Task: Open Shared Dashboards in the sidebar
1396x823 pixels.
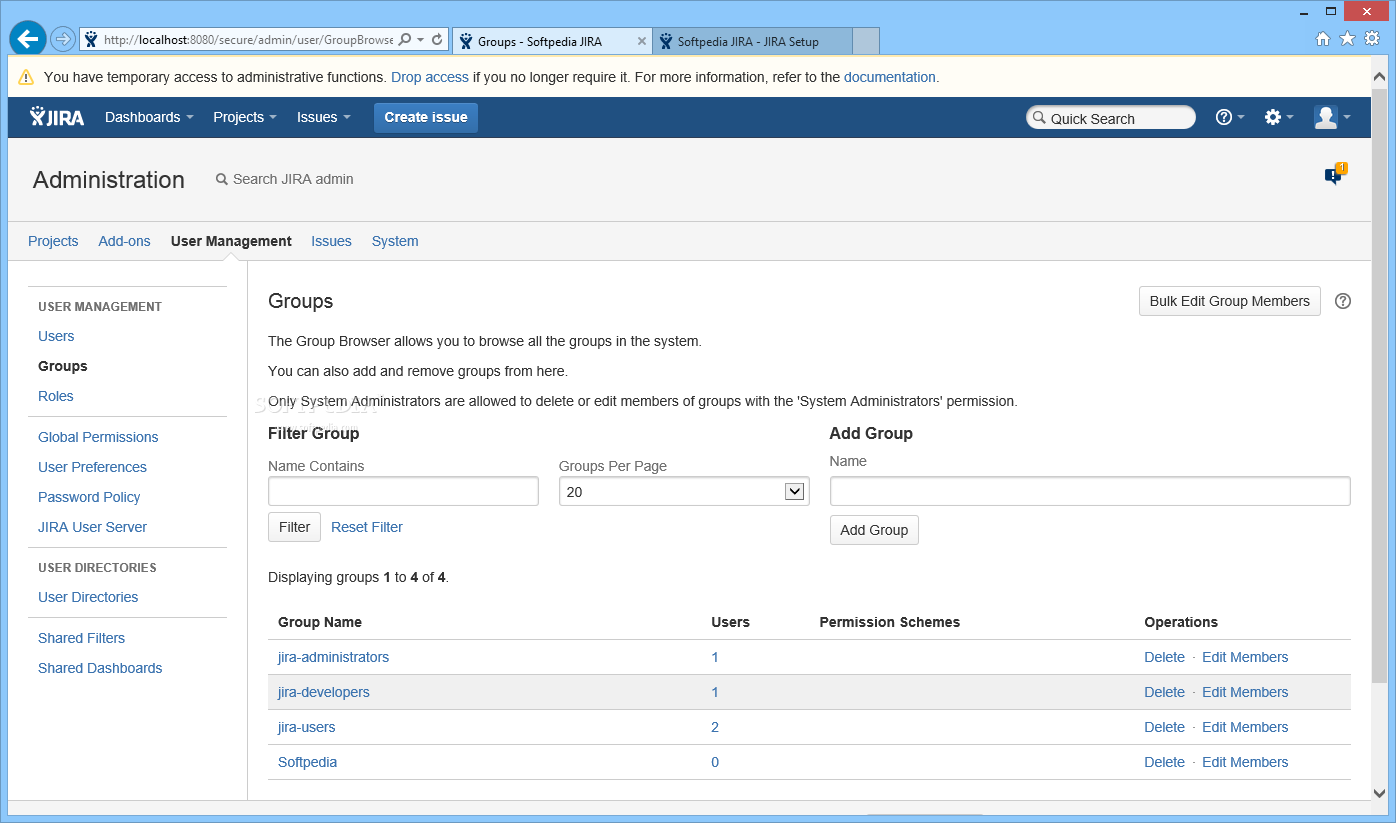Action: pyautogui.click(x=100, y=668)
